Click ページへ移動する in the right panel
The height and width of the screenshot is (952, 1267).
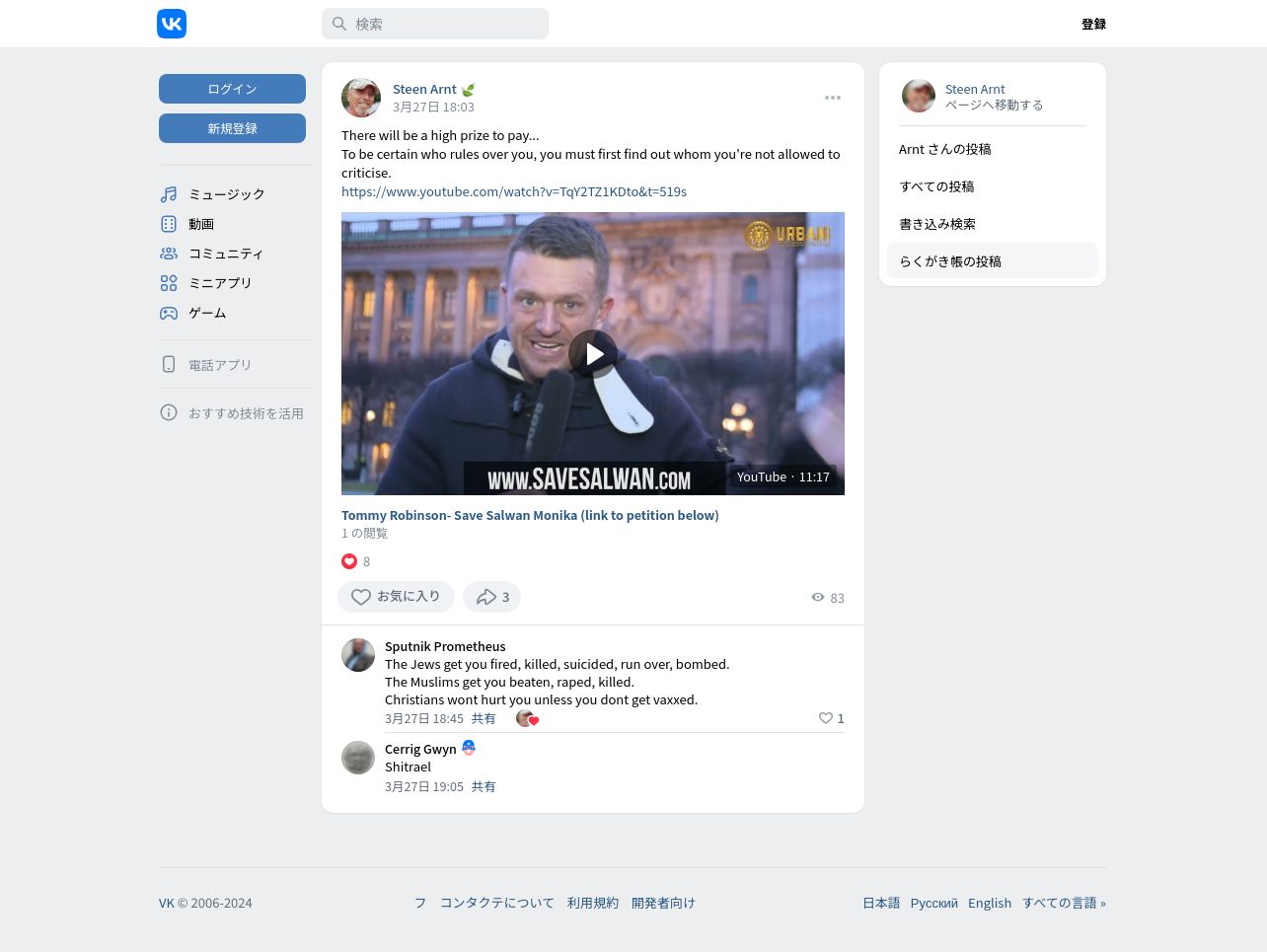click(994, 105)
